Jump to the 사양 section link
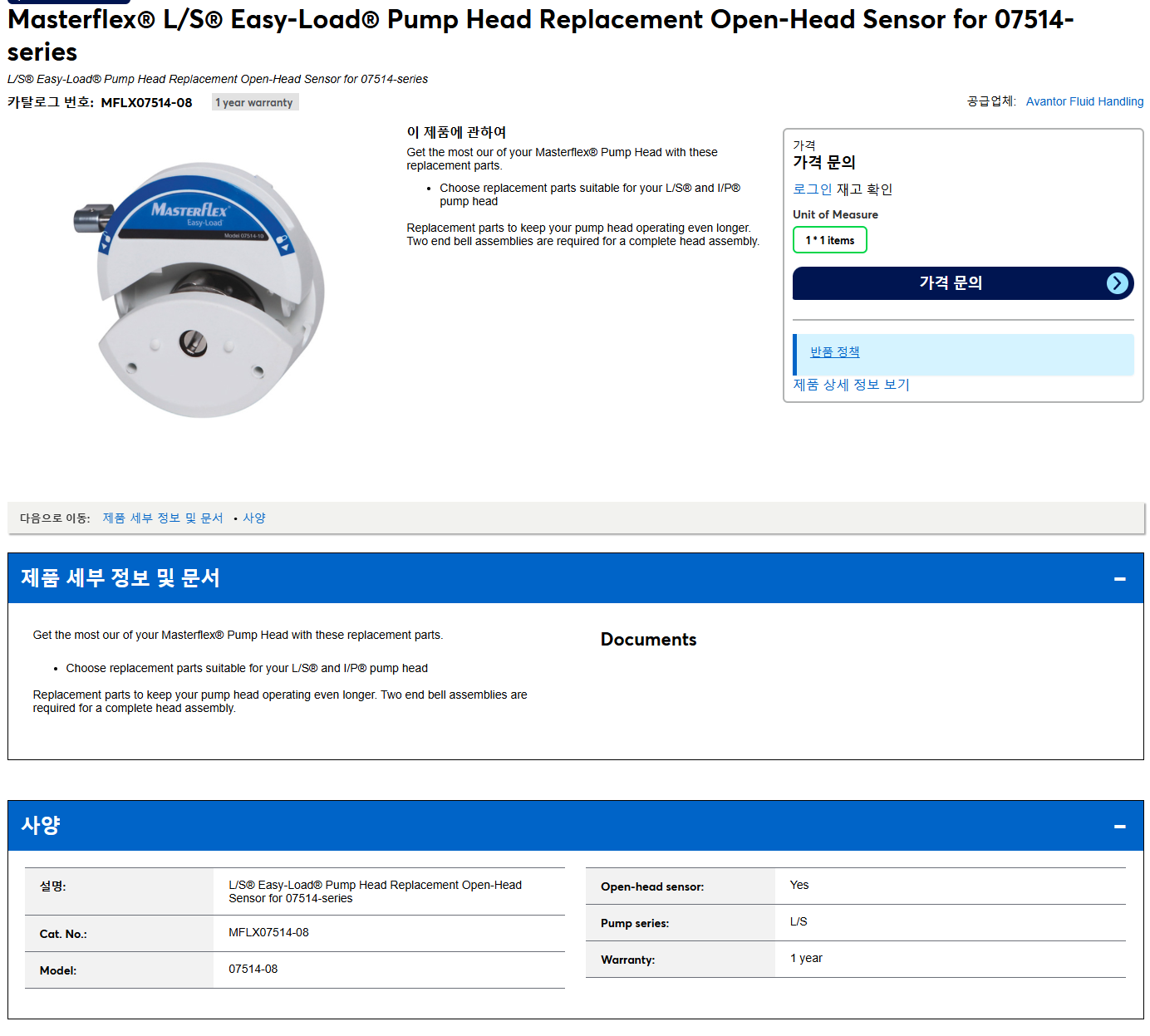The image size is (1150, 1036). (x=254, y=518)
